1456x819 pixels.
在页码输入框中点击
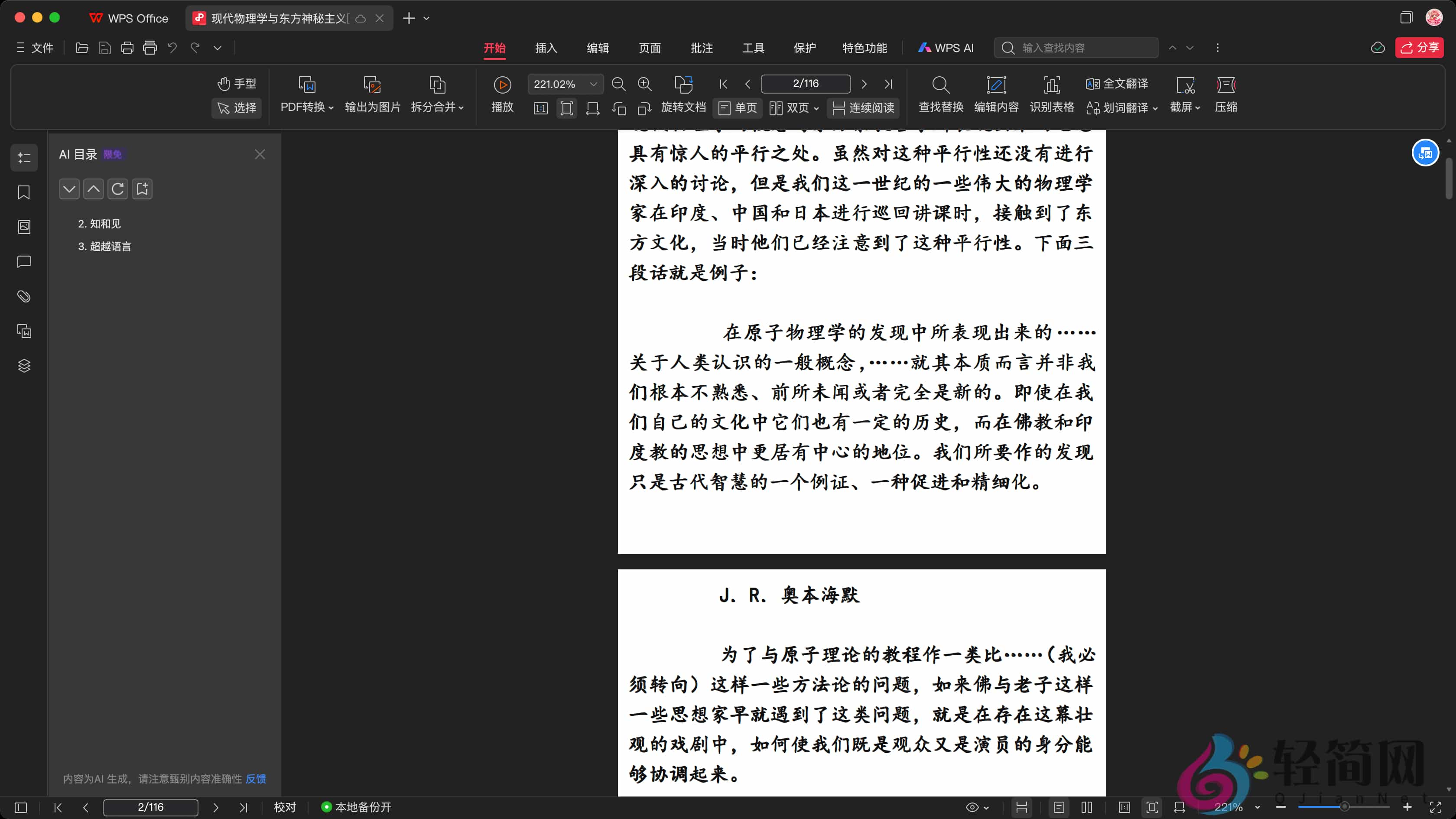tap(806, 83)
